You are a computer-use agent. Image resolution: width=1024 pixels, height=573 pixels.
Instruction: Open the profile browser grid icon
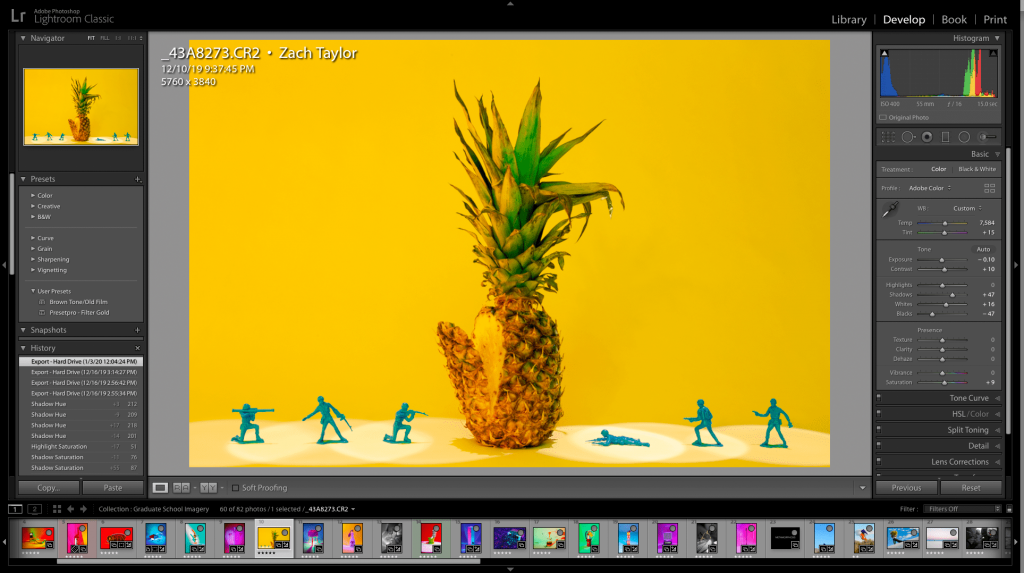(x=989, y=188)
